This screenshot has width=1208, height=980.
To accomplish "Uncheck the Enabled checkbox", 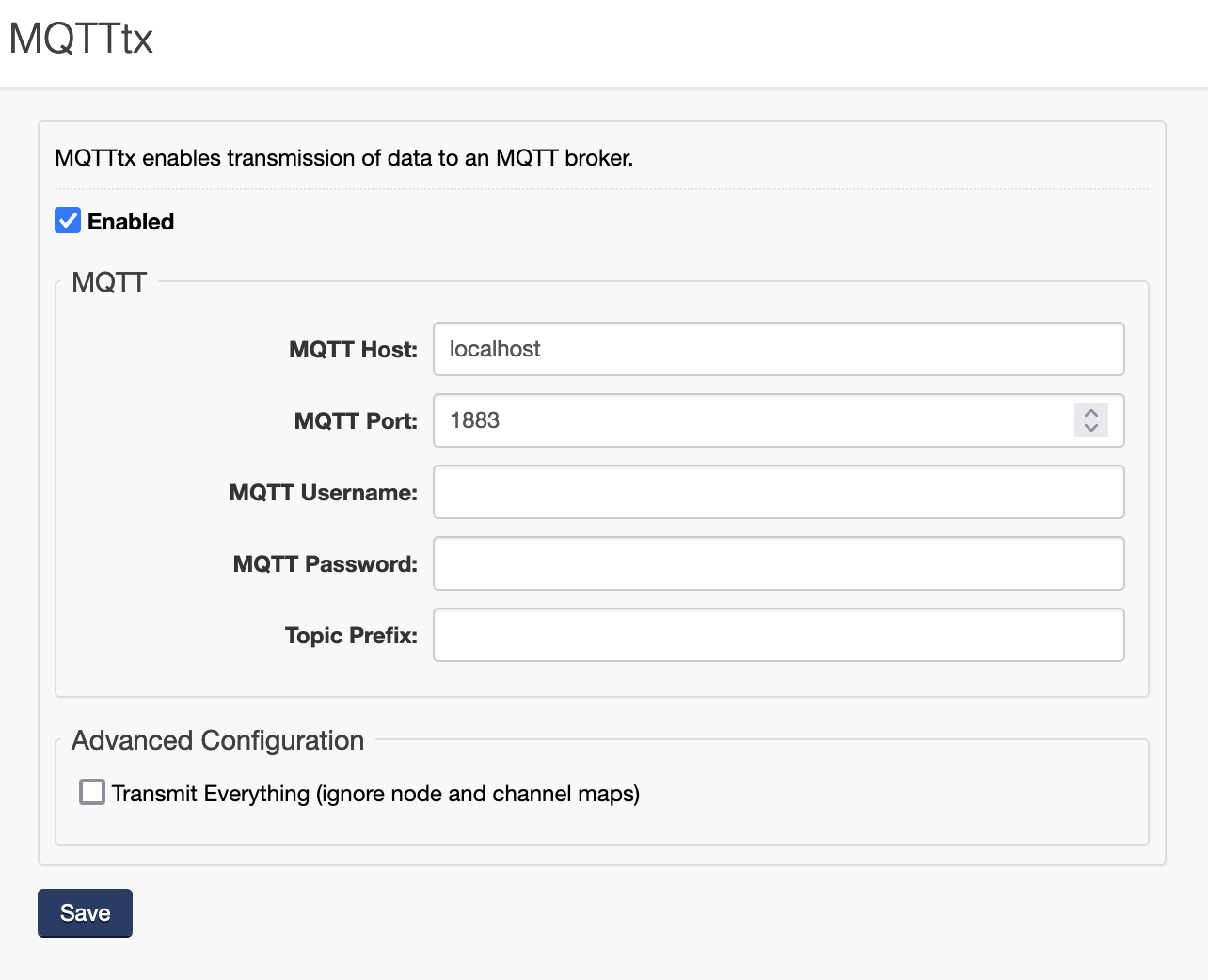I will [x=68, y=221].
